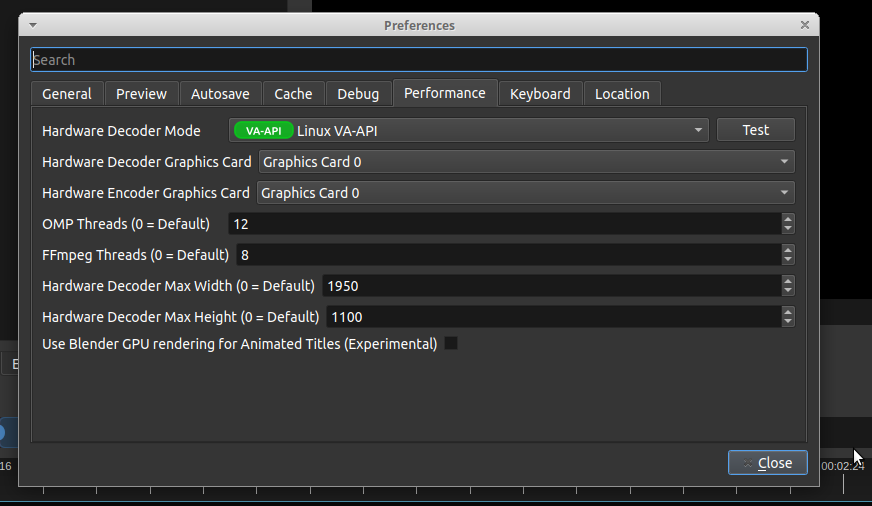Click the OMP Threads value field
This screenshot has width=872, height=506.
504,224
